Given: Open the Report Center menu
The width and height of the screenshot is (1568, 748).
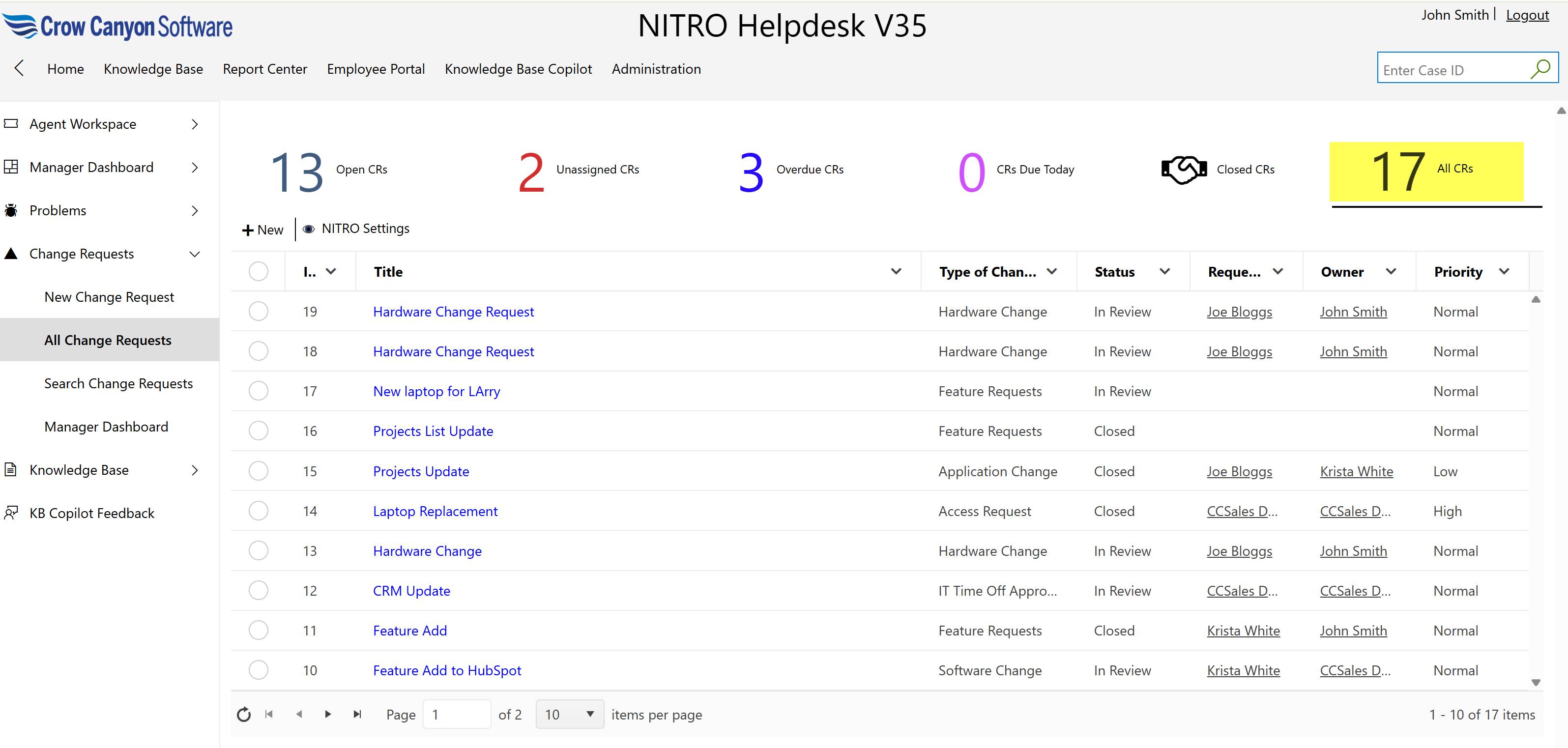Looking at the screenshot, I should click(265, 69).
